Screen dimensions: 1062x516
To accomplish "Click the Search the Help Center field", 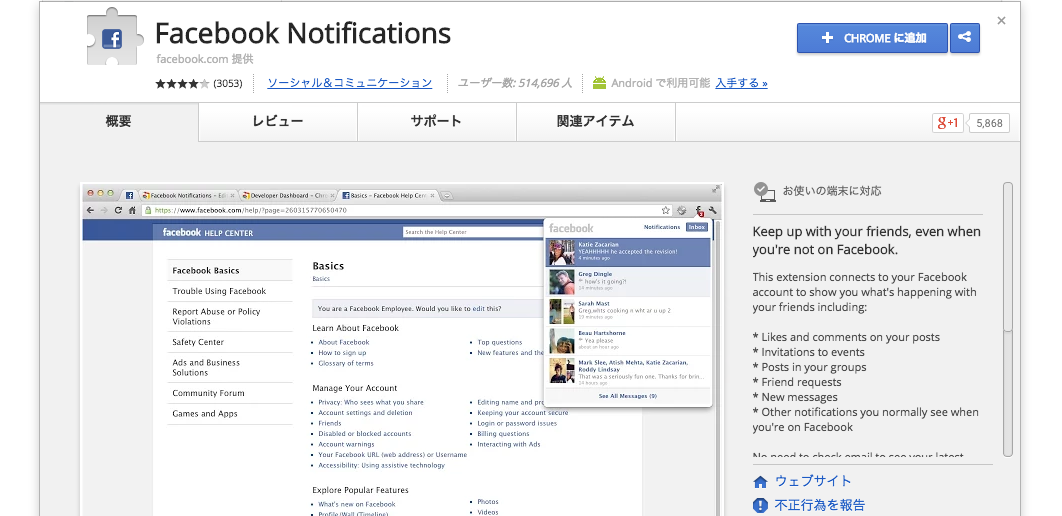I will pos(473,232).
